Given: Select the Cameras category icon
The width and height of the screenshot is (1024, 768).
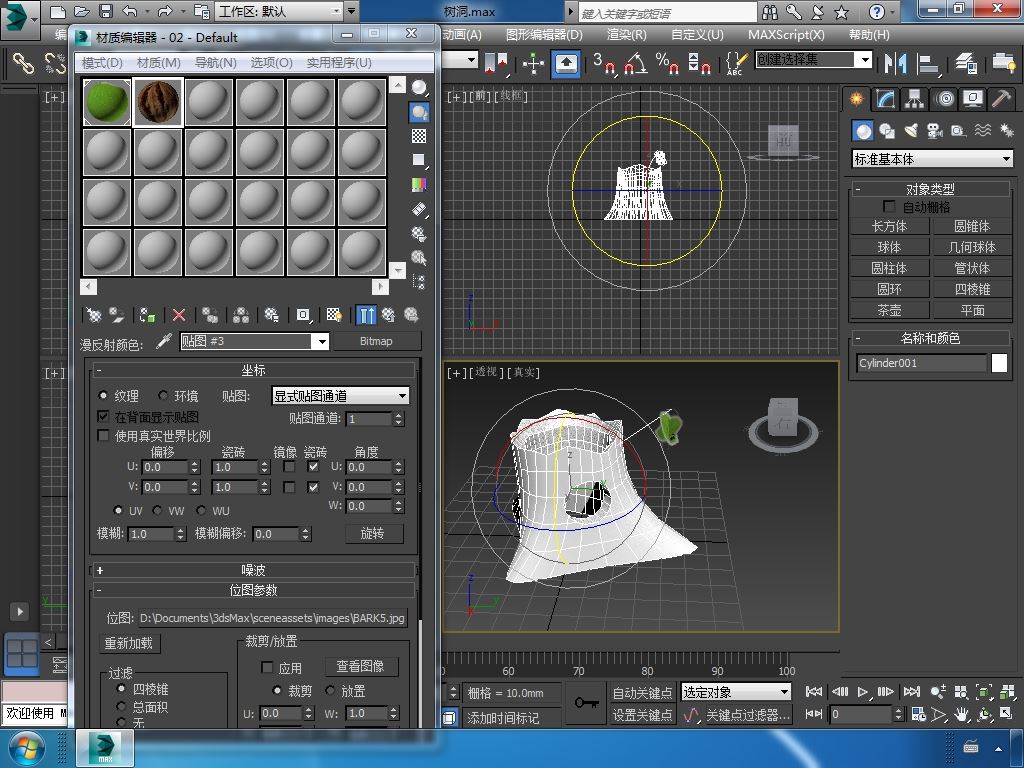Looking at the screenshot, I should click(935, 131).
